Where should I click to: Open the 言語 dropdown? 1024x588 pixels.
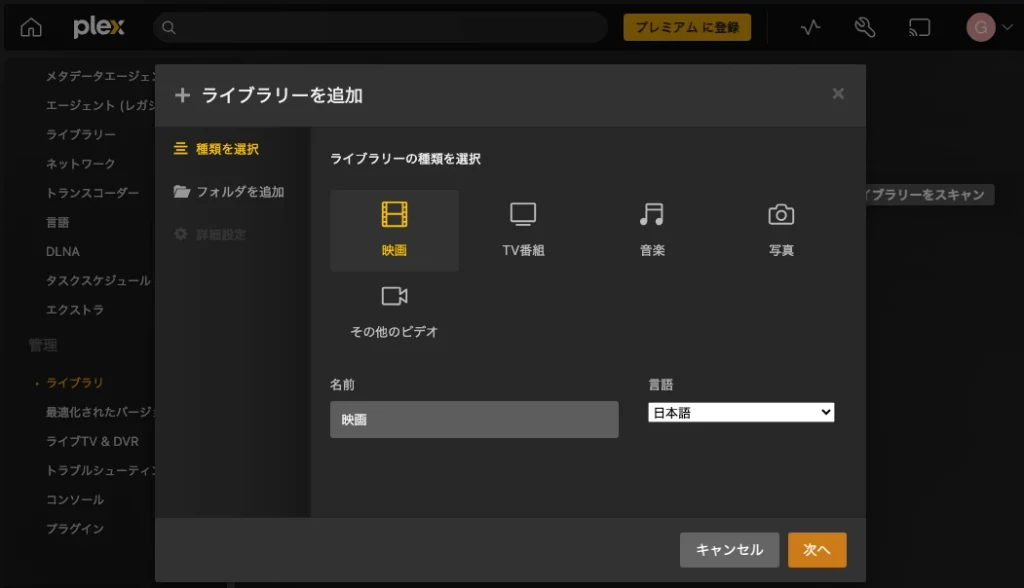[741, 412]
